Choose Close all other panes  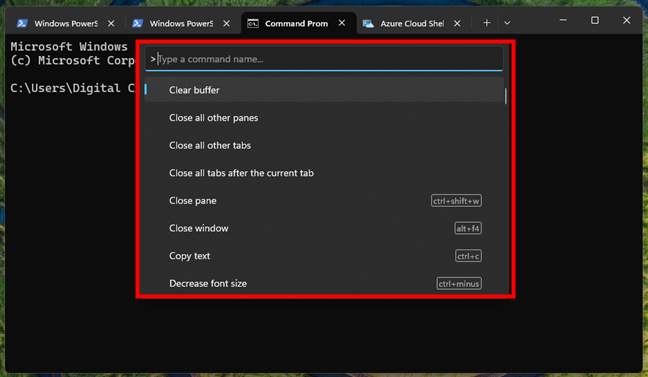[324, 118]
